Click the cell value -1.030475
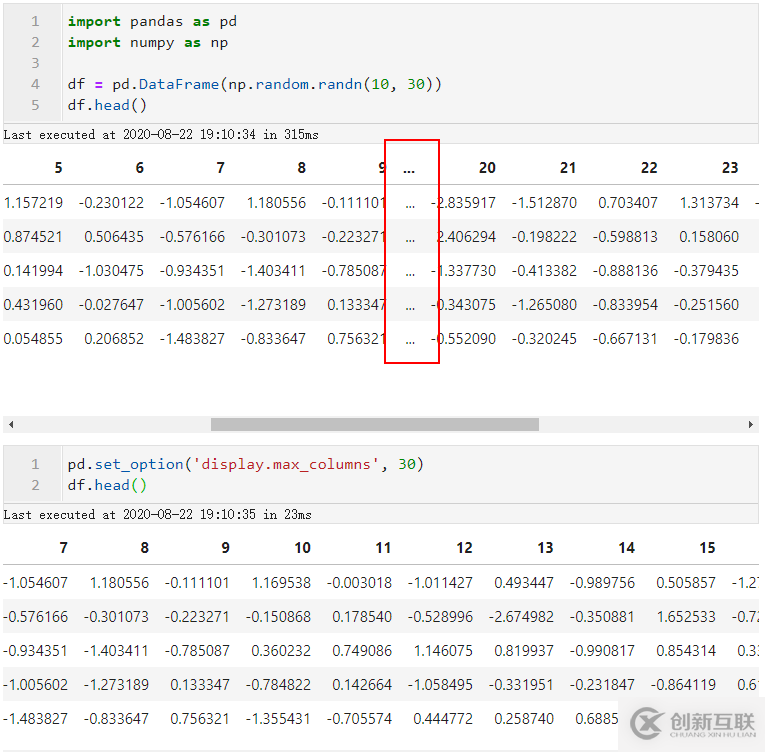765x752 pixels. click(111, 270)
